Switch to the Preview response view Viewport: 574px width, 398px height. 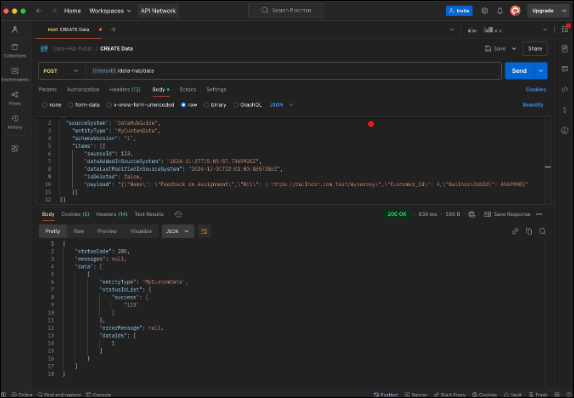[107, 231]
